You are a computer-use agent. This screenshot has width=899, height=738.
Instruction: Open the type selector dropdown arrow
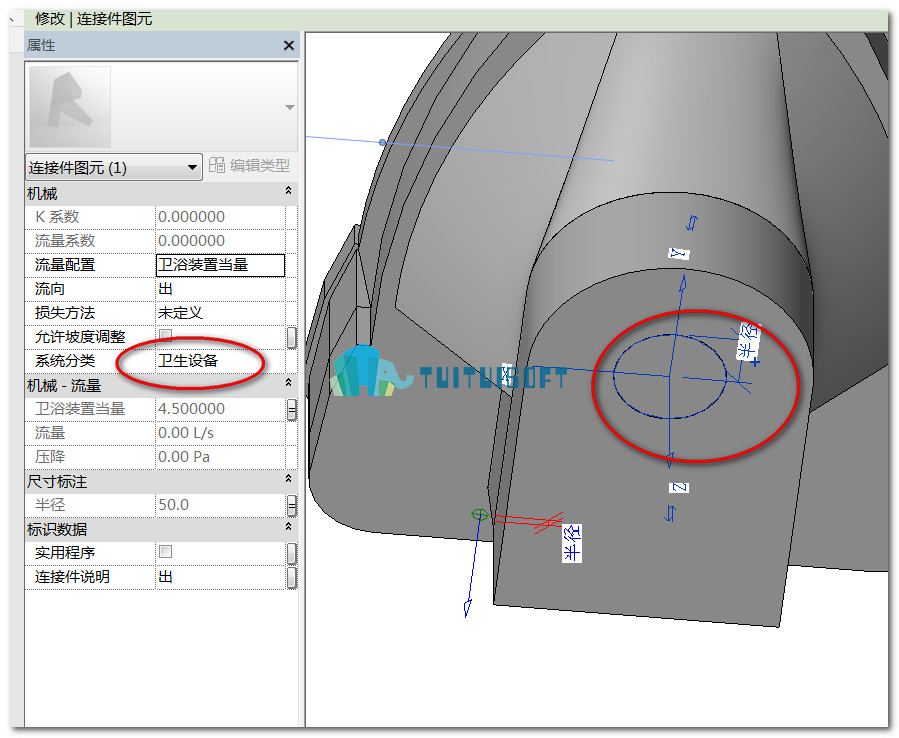tap(290, 107)
